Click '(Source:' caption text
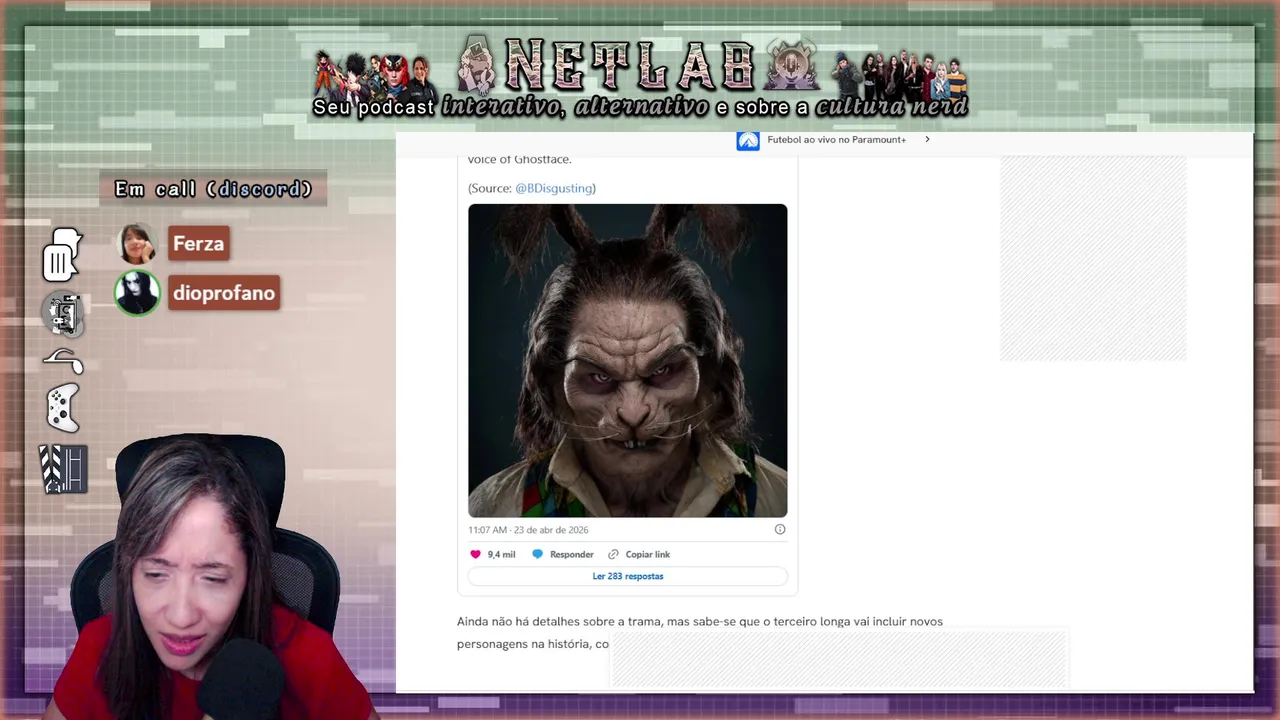This screenshot has height=720, width=1280. [x=490, y=188]
